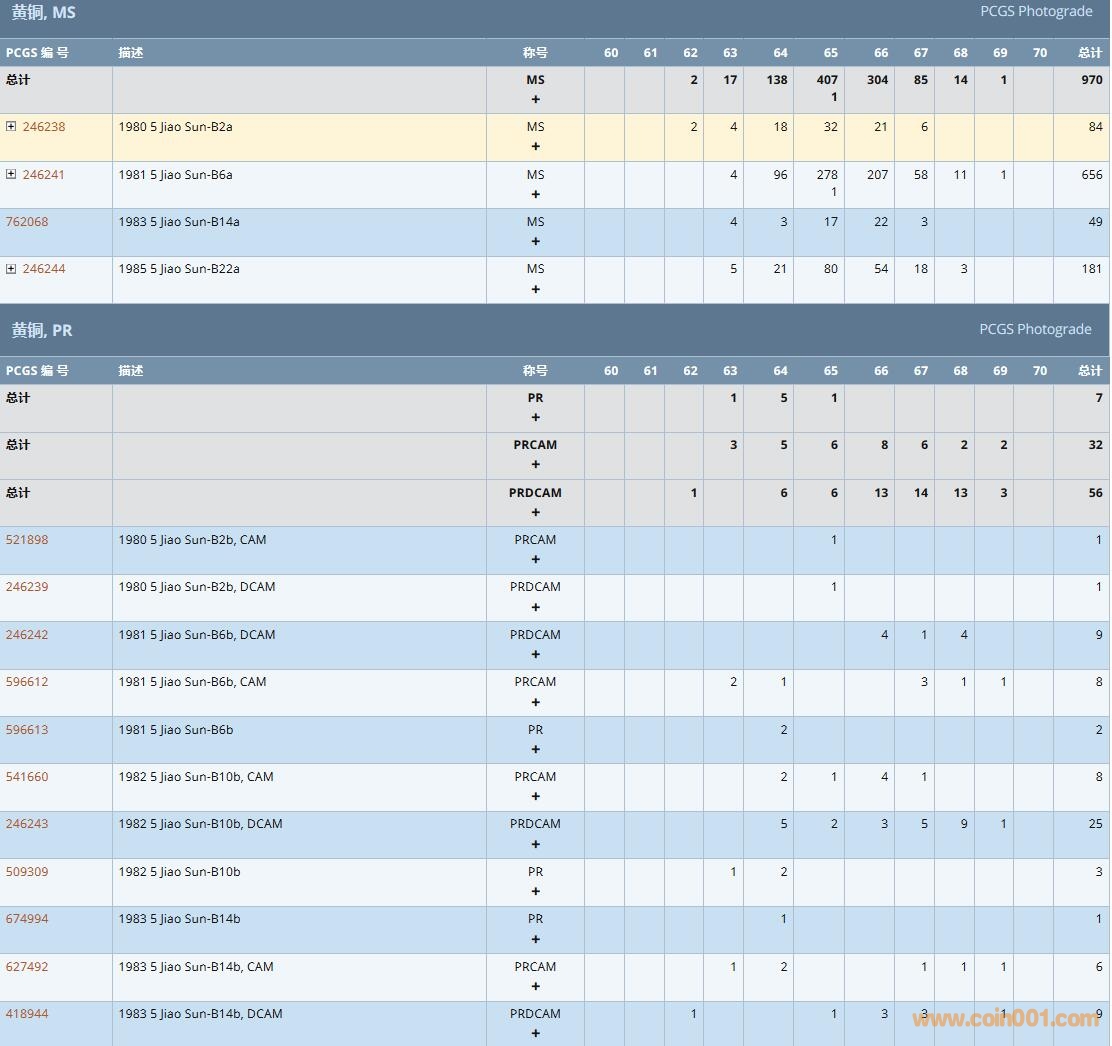View PCGS number 509309

coord(27,872)
